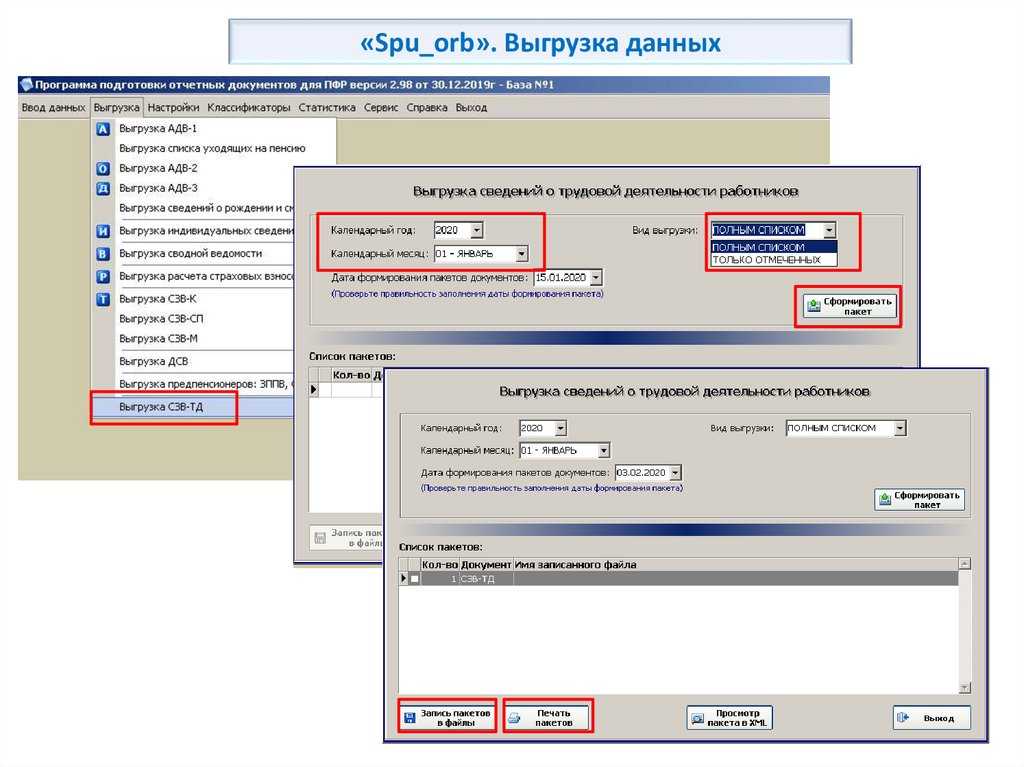Open the Справка menu
This screenshot has height=767, width=1024.
click(427, 108)
